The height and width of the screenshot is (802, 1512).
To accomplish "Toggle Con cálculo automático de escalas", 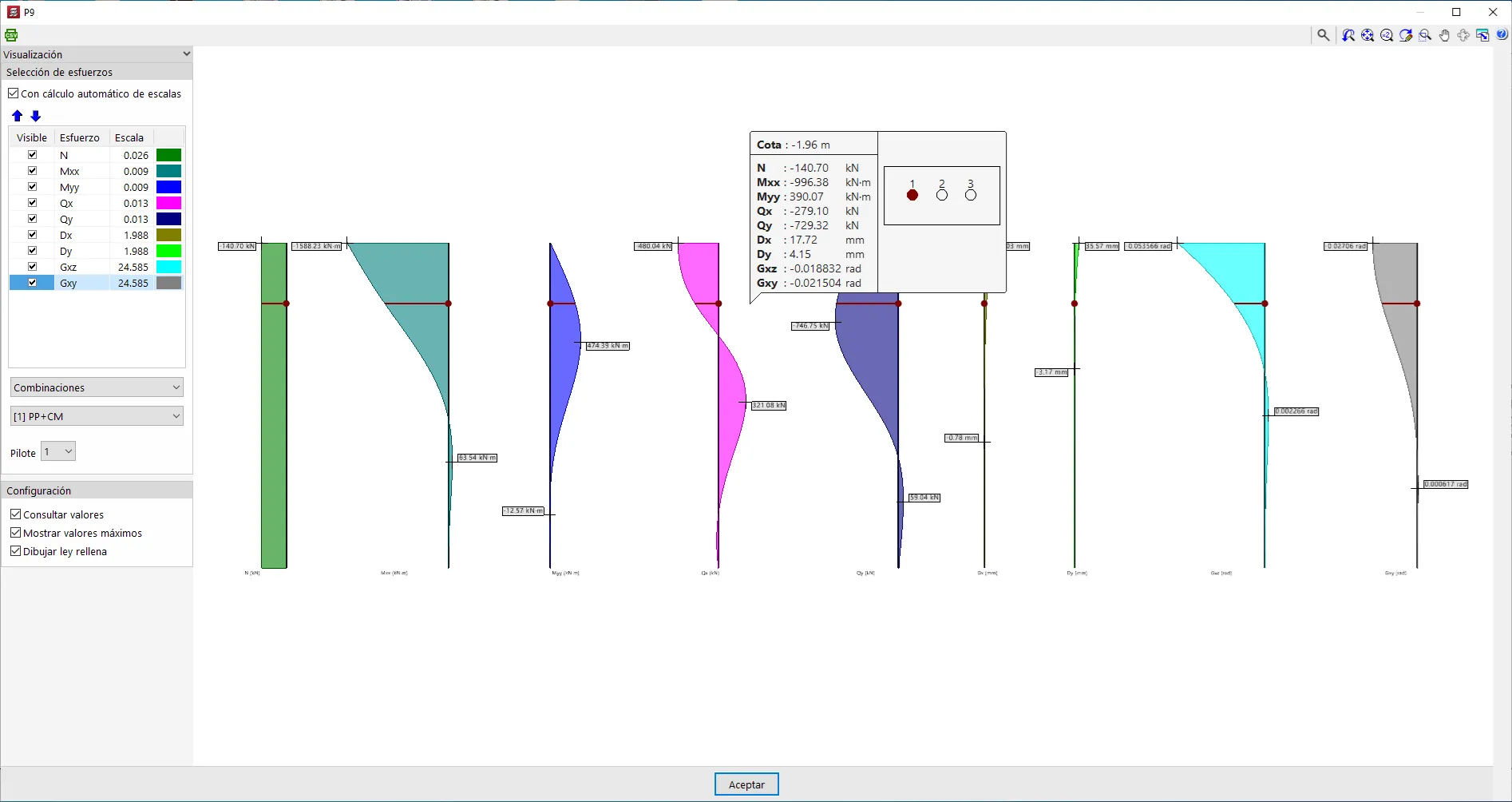I will (14, 93).
